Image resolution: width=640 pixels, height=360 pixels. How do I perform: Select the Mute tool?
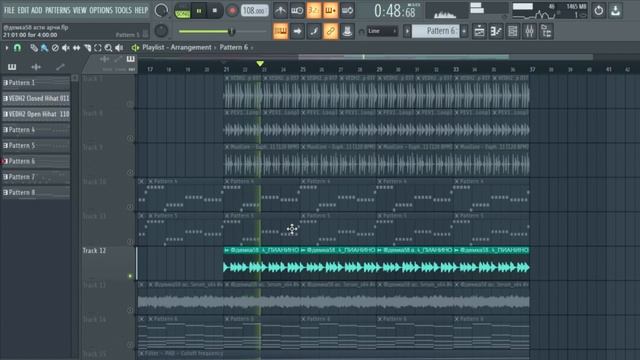click(65, 48)
